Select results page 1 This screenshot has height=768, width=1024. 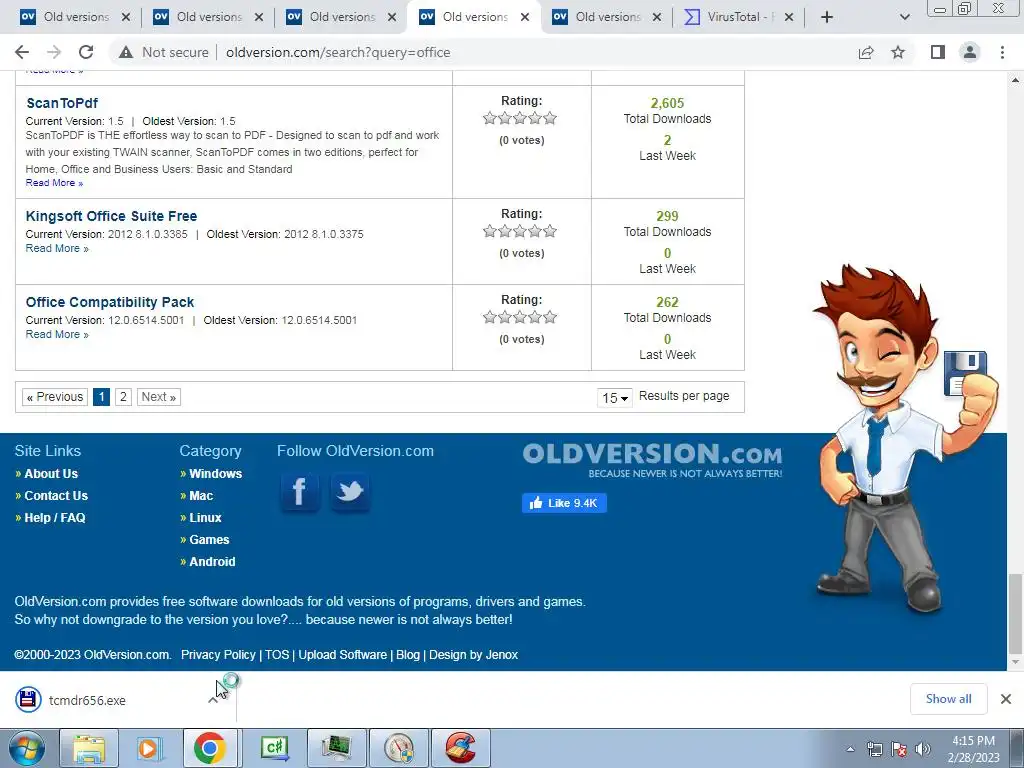coord(101,397)
